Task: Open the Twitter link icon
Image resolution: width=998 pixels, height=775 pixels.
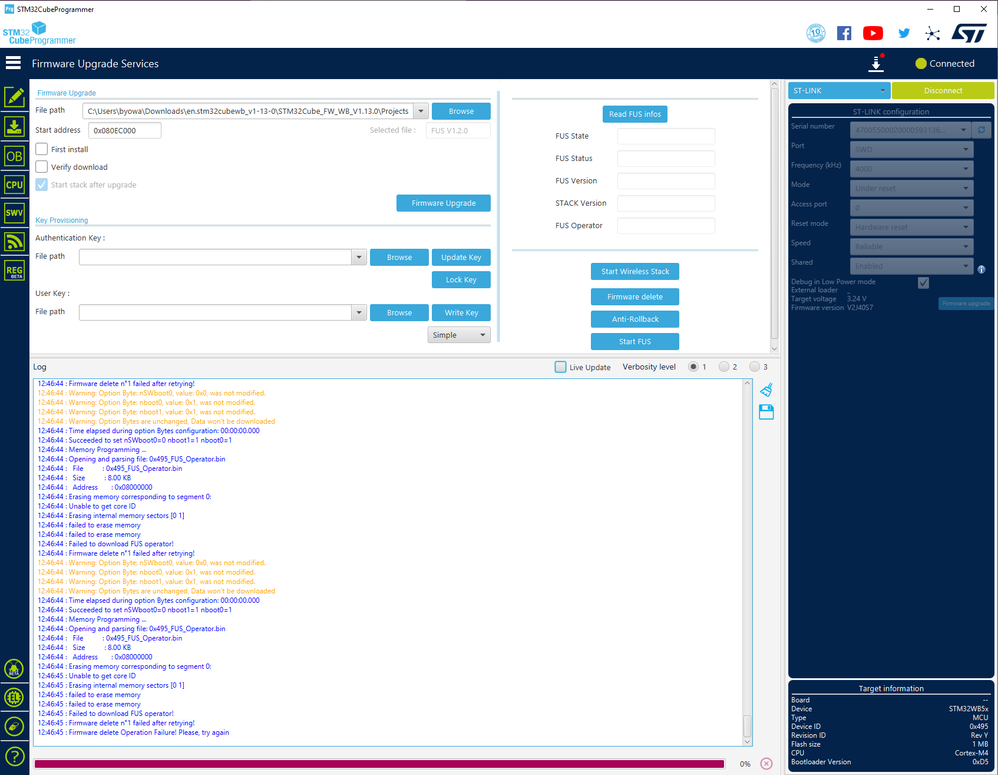Action: (x=904, y=33)
